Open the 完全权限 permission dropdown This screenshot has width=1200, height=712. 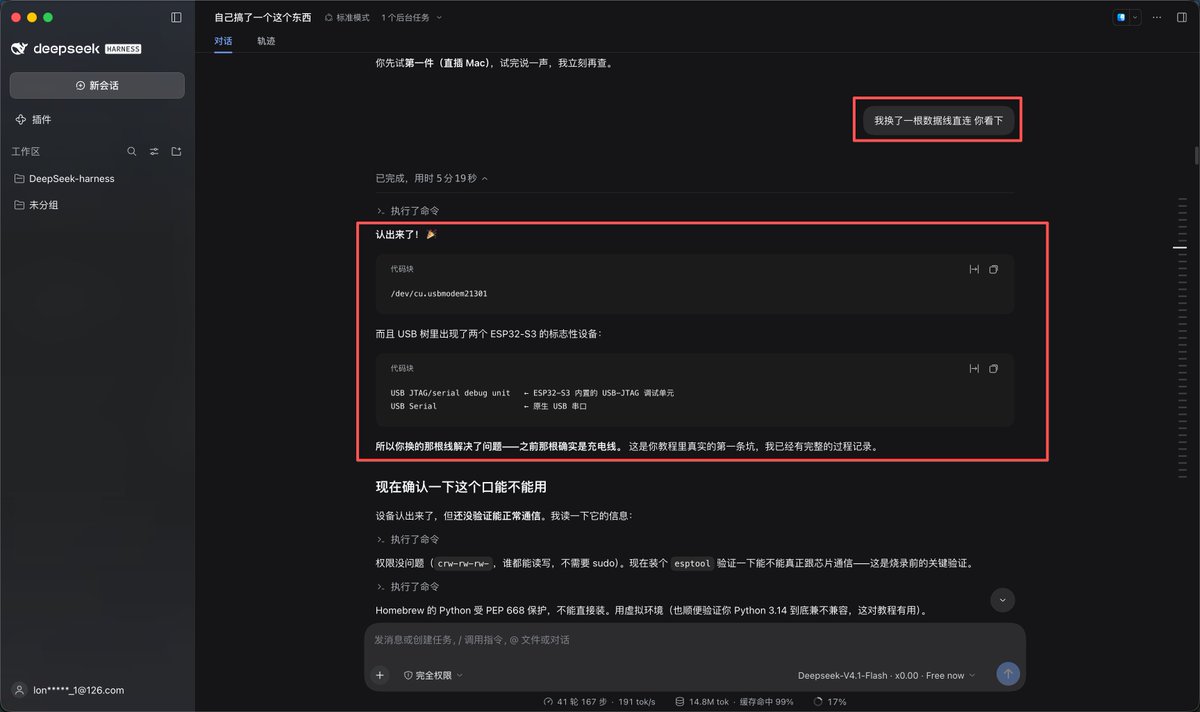pyautogui.click(x=433, y=675)
